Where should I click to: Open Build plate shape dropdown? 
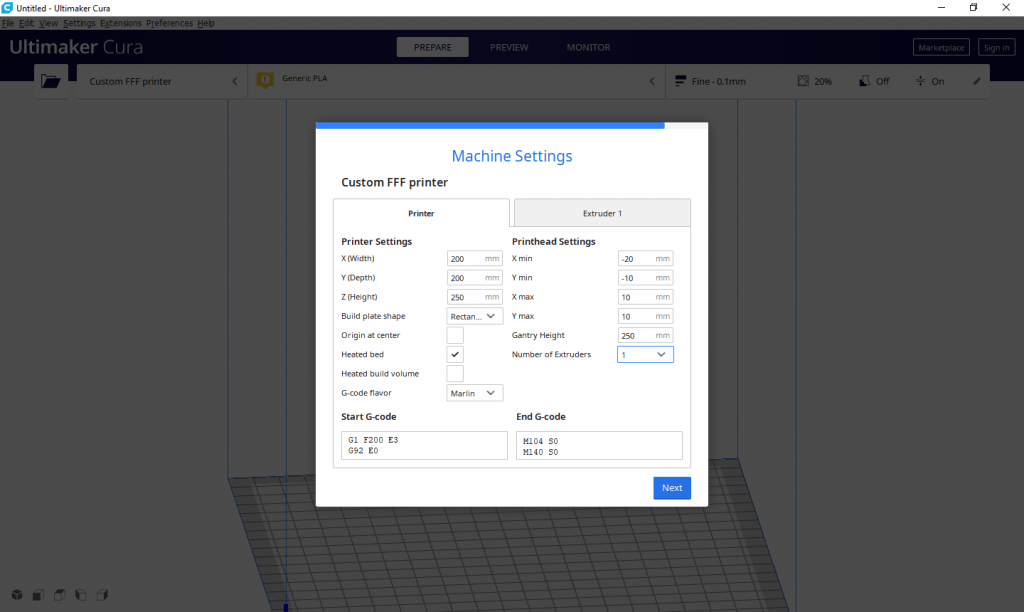[x=475, y=316]
